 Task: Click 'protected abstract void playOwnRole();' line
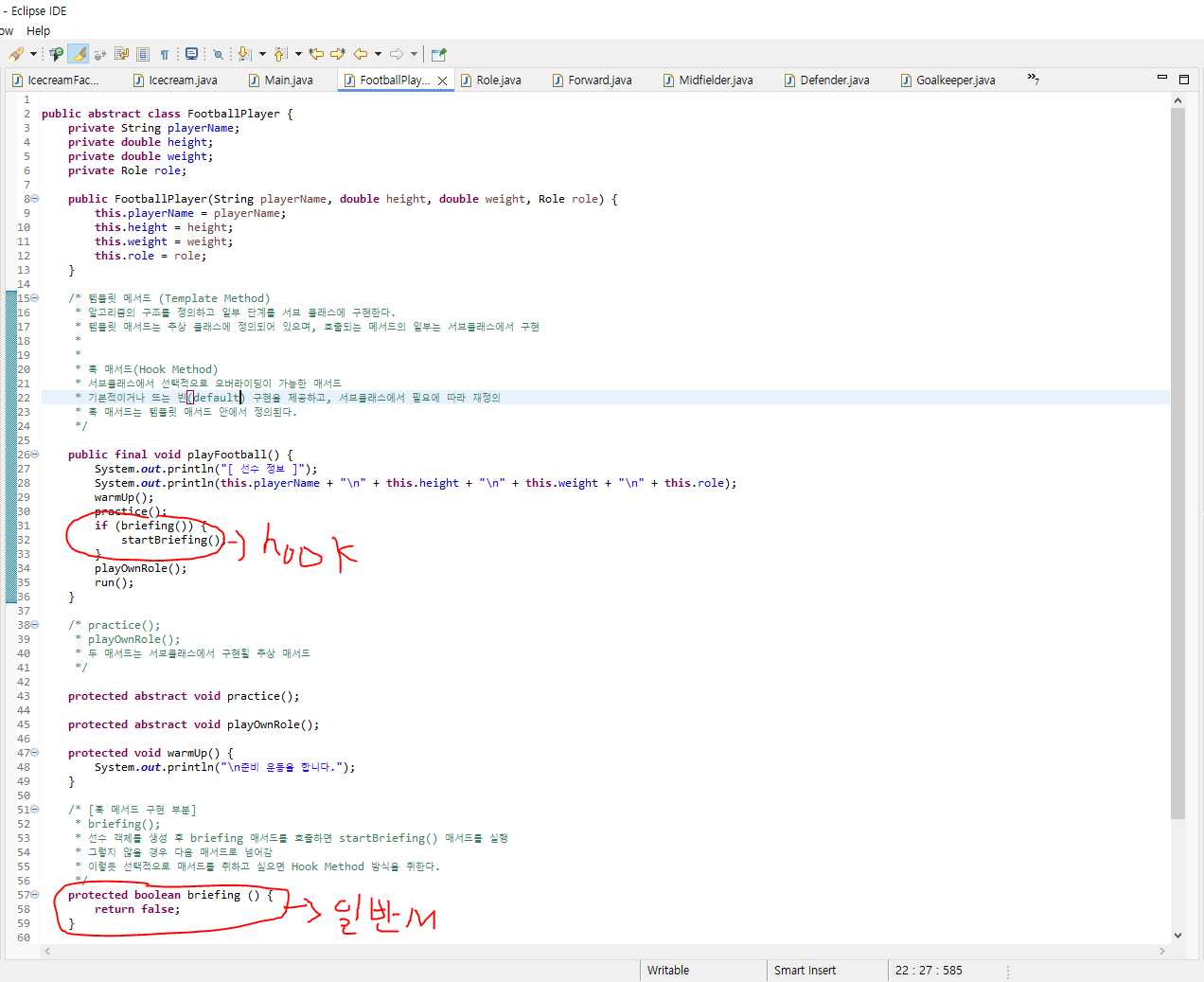(194, 724)
